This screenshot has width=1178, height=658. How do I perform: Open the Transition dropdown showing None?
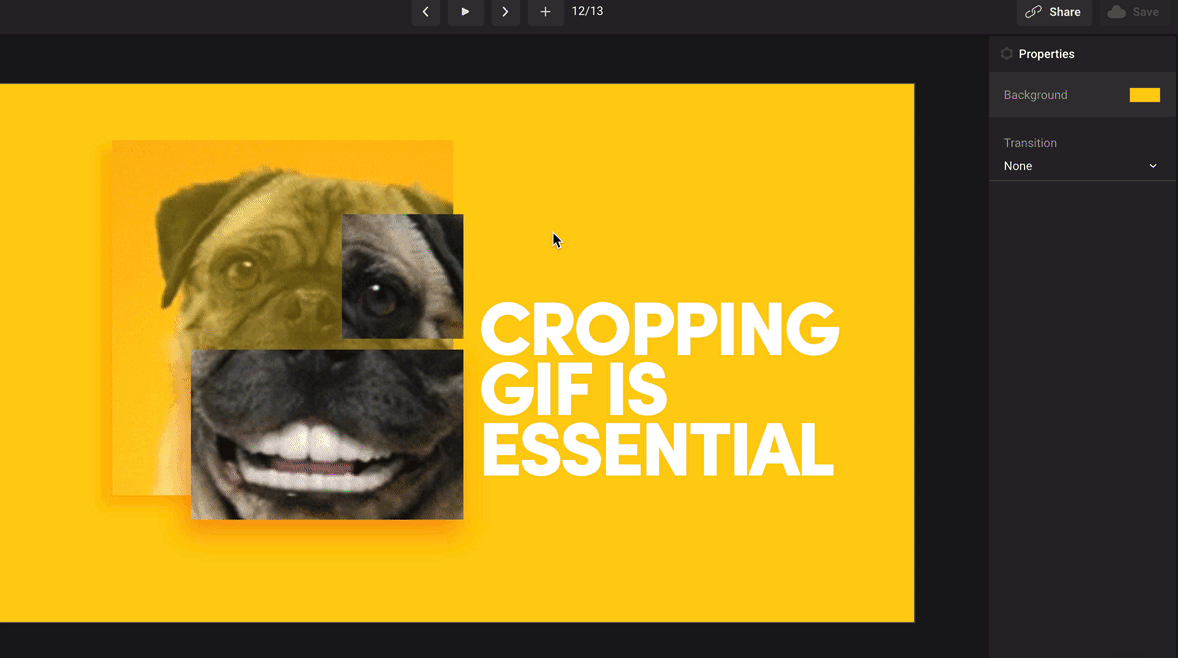click(1080, 166)
